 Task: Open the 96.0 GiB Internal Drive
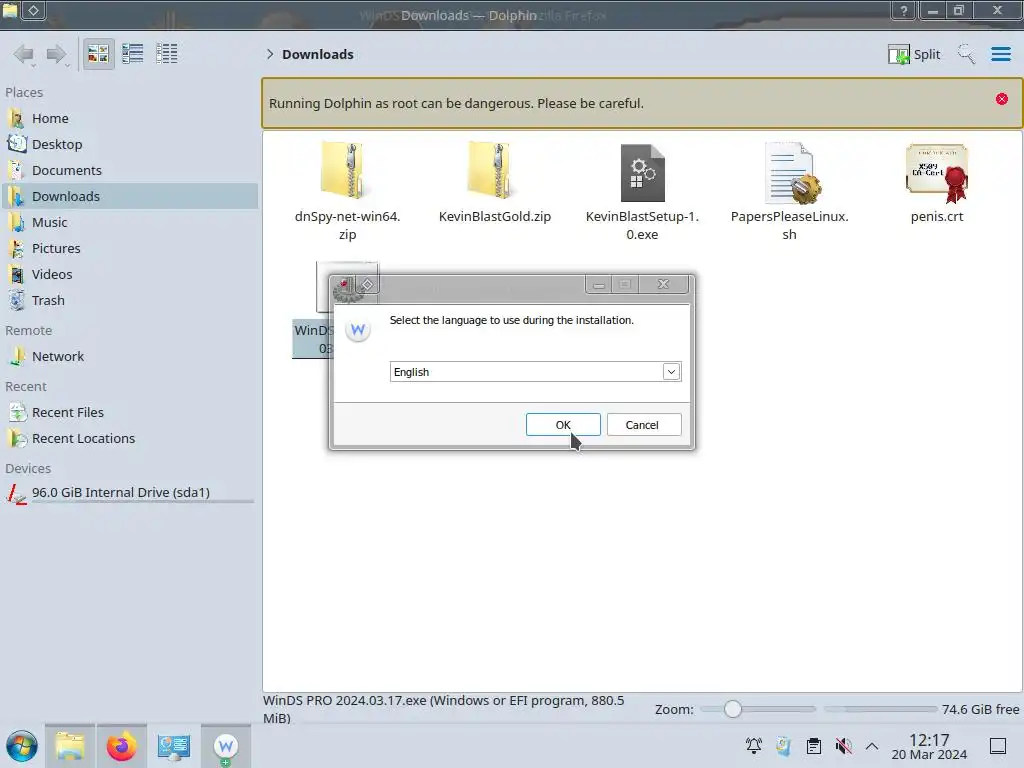(129, 493)
